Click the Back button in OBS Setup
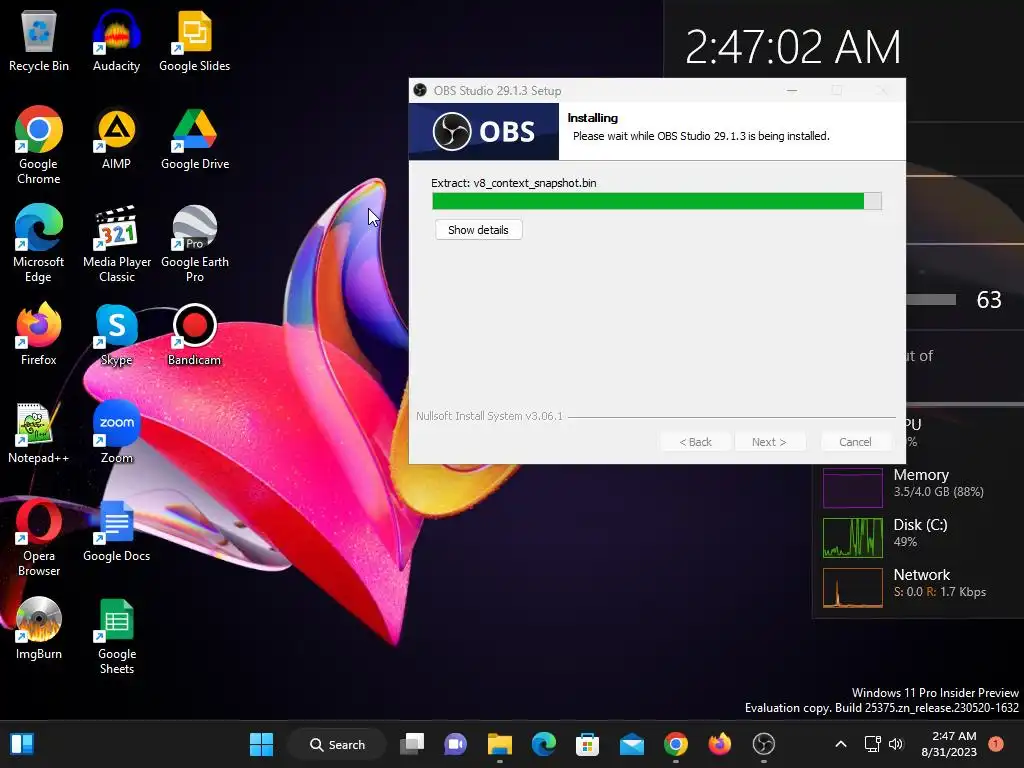 pos(696,442)
